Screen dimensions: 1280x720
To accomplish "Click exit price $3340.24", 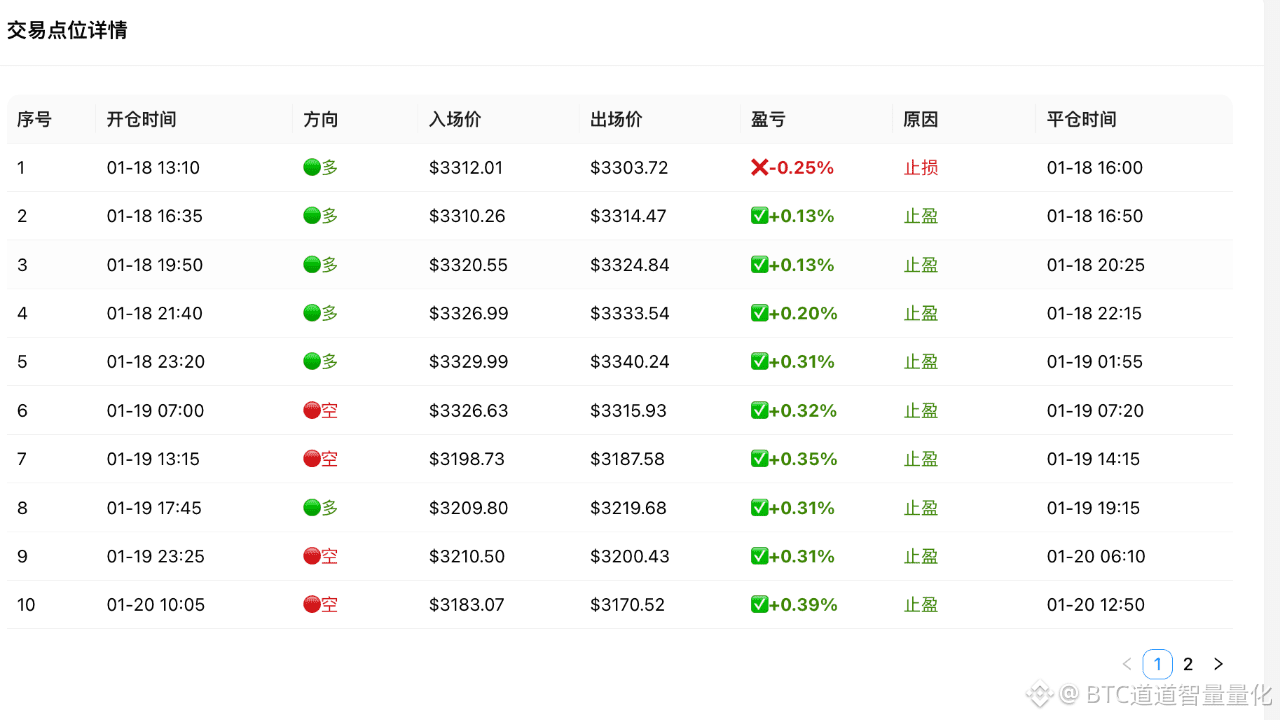I will coord(630,362).
